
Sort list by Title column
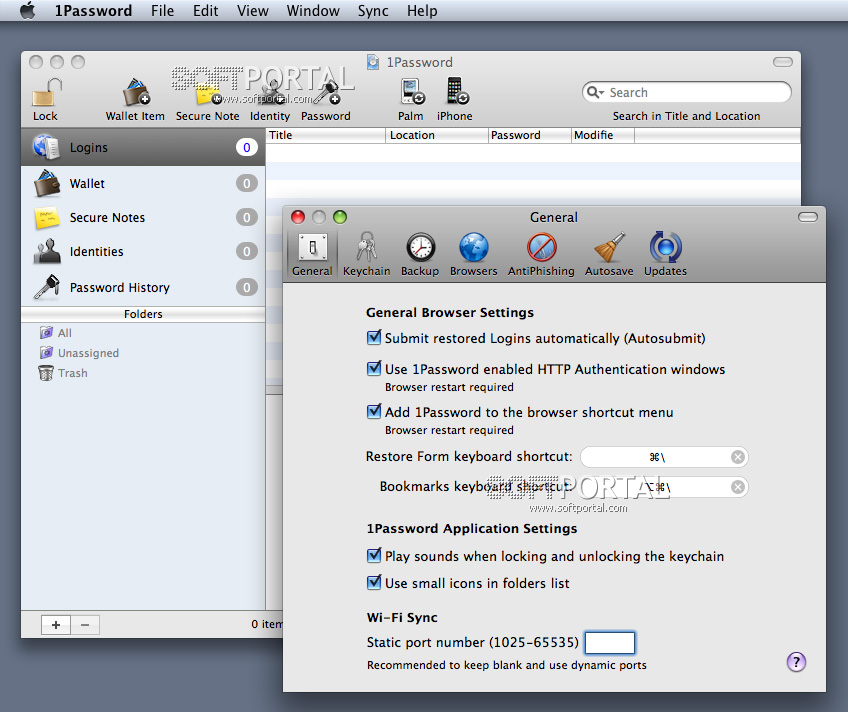[x=326, y=135]
